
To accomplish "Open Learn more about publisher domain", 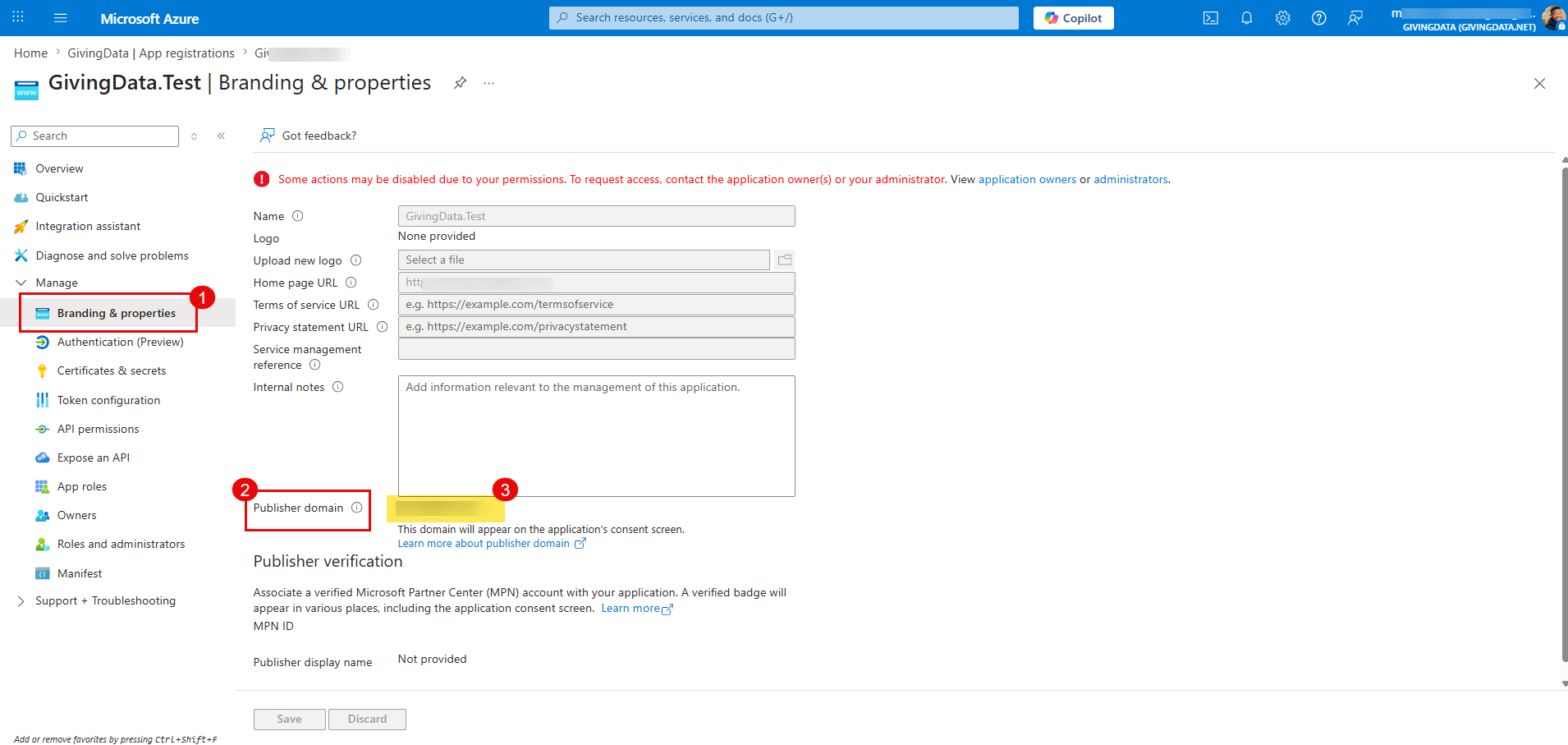I will [x=492, y=544].
